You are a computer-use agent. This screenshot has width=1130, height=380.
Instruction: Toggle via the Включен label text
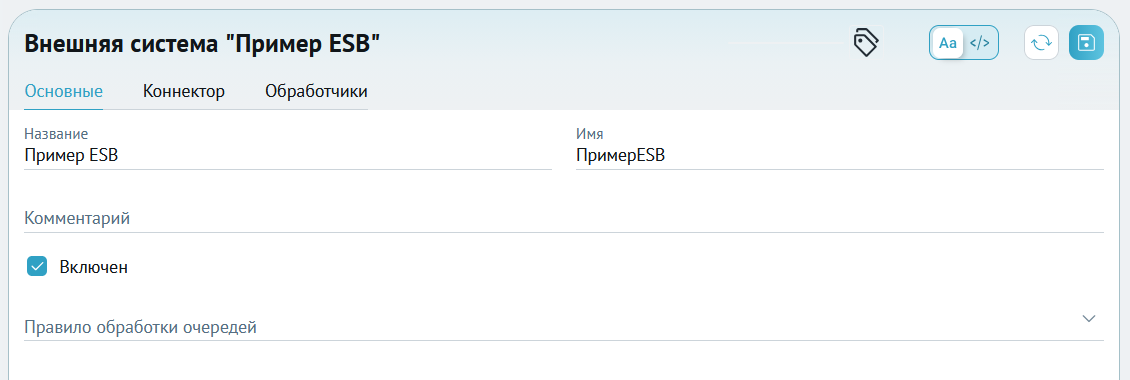pos(94,267)
